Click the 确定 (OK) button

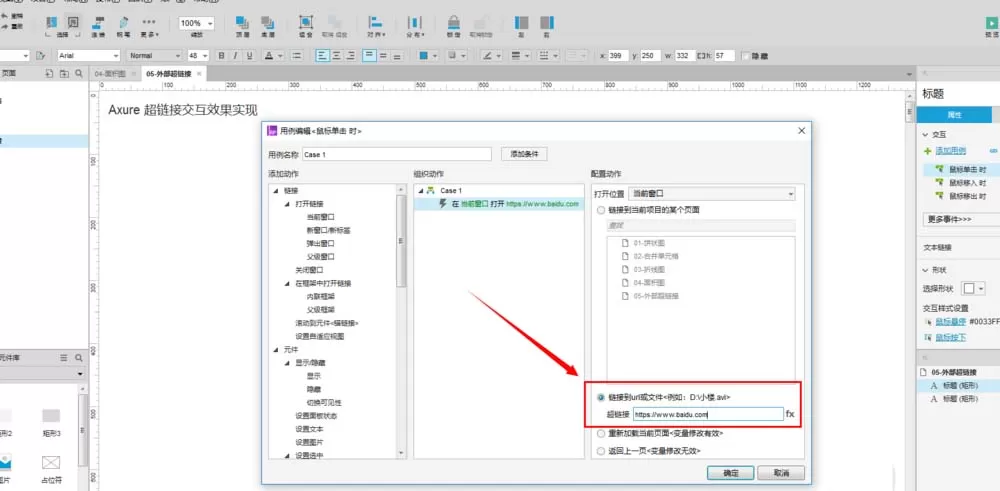tap(730, 473)
